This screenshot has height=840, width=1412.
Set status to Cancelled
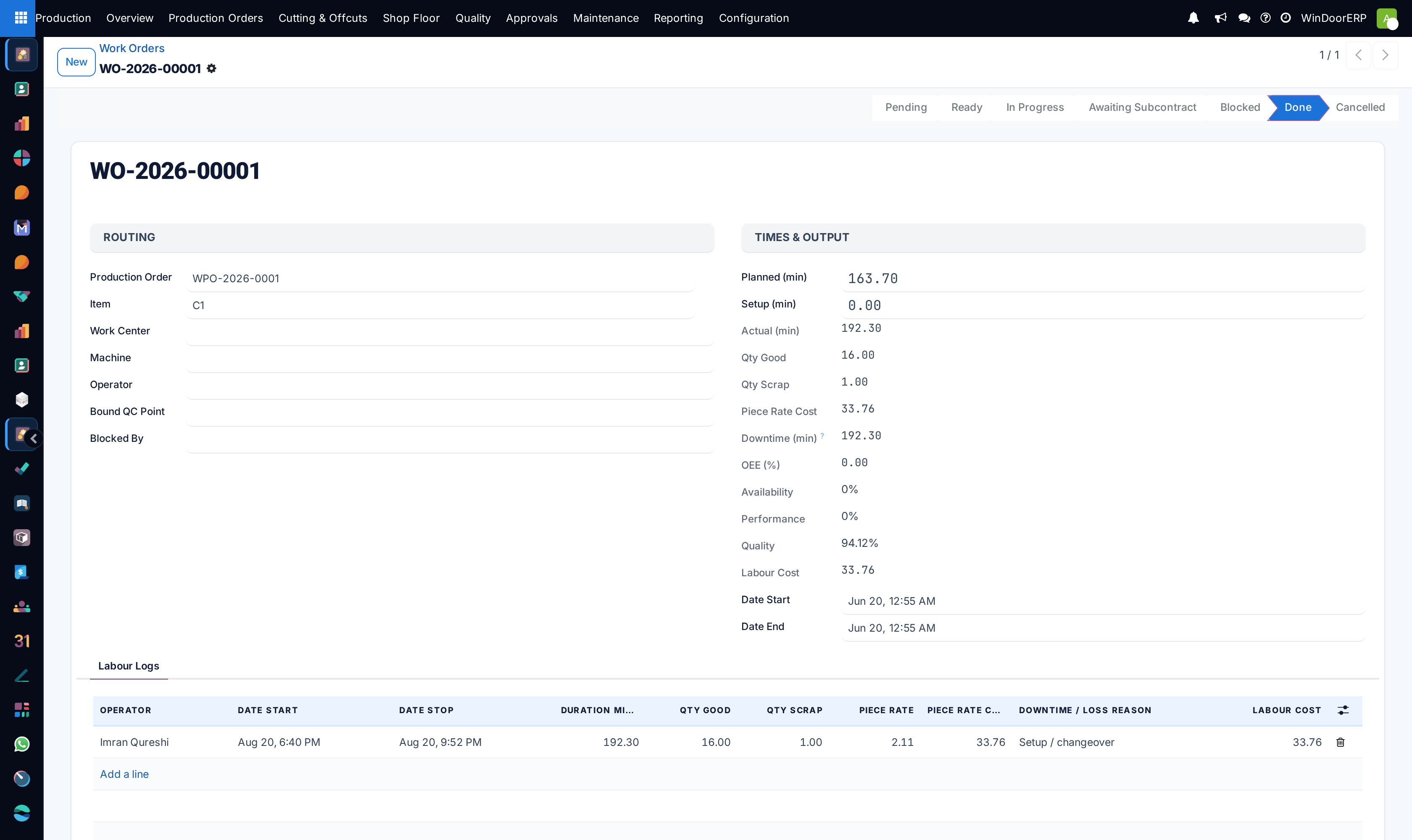[x=1360, y=108]
